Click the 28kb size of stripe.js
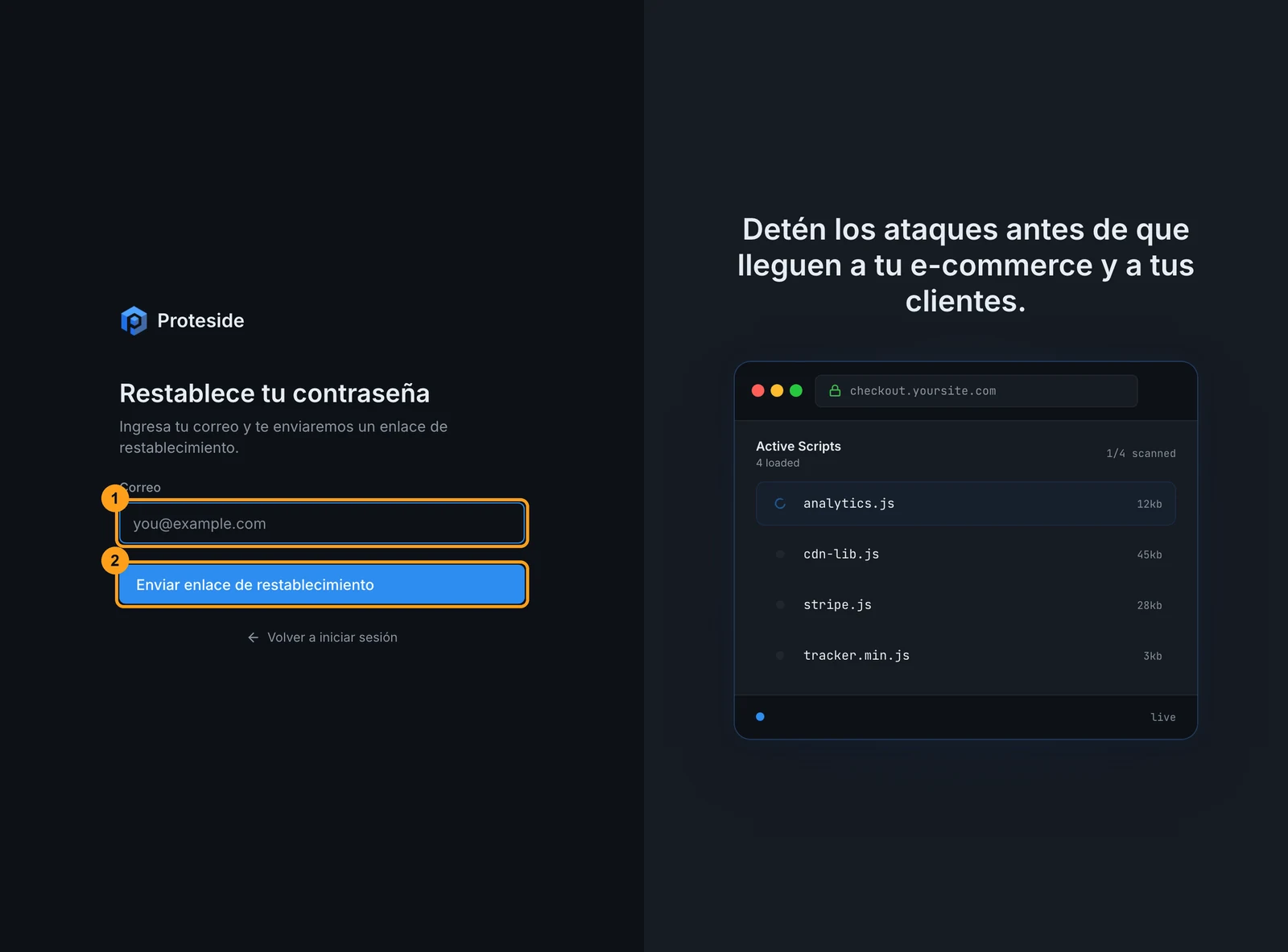This screenshot has height=952, width=1288. (1149, 605)
